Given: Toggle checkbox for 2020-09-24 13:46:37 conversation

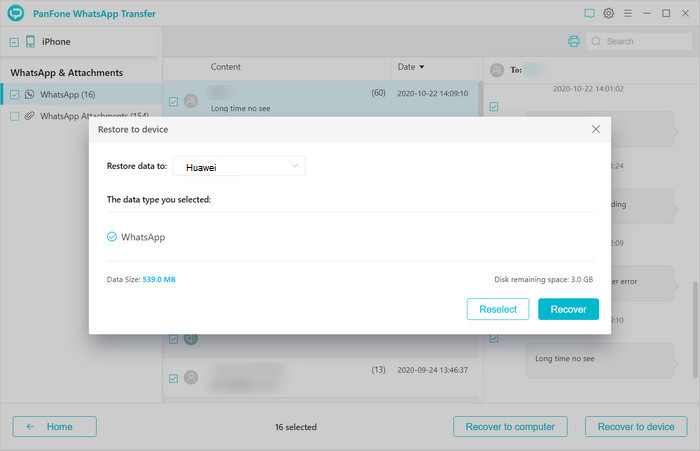Looking at the screenshot, I should coord(173,378).
